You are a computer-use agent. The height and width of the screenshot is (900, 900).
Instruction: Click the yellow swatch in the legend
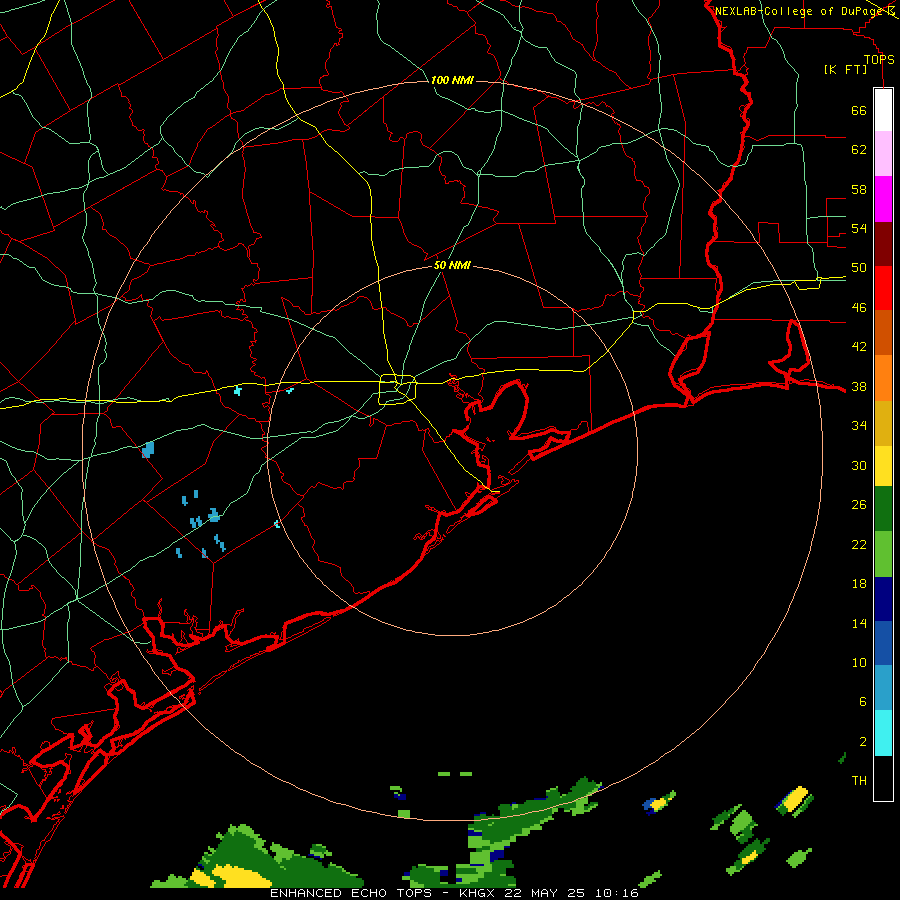[883, 466]
